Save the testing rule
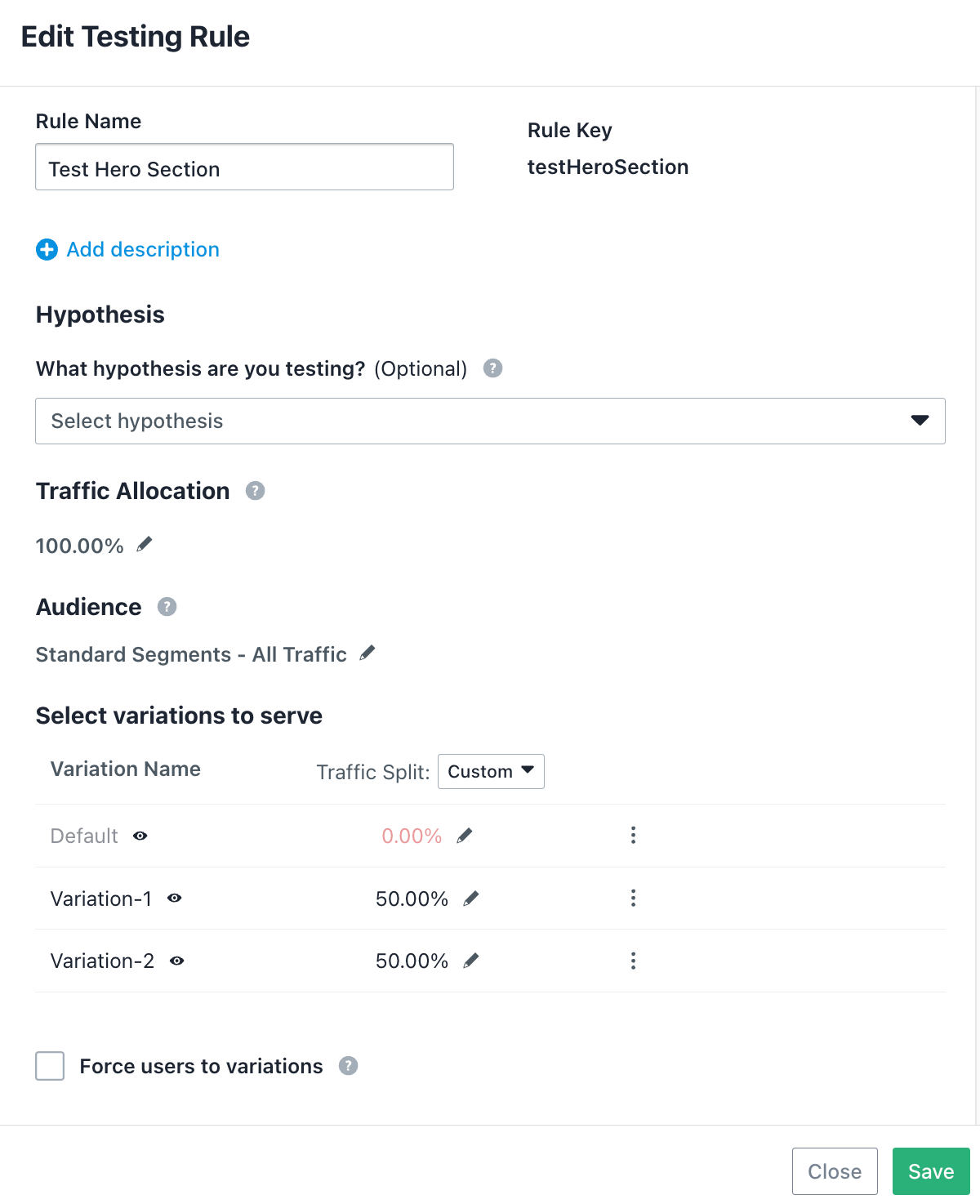Screen dimensions: 980x1204 (931, 1171)
